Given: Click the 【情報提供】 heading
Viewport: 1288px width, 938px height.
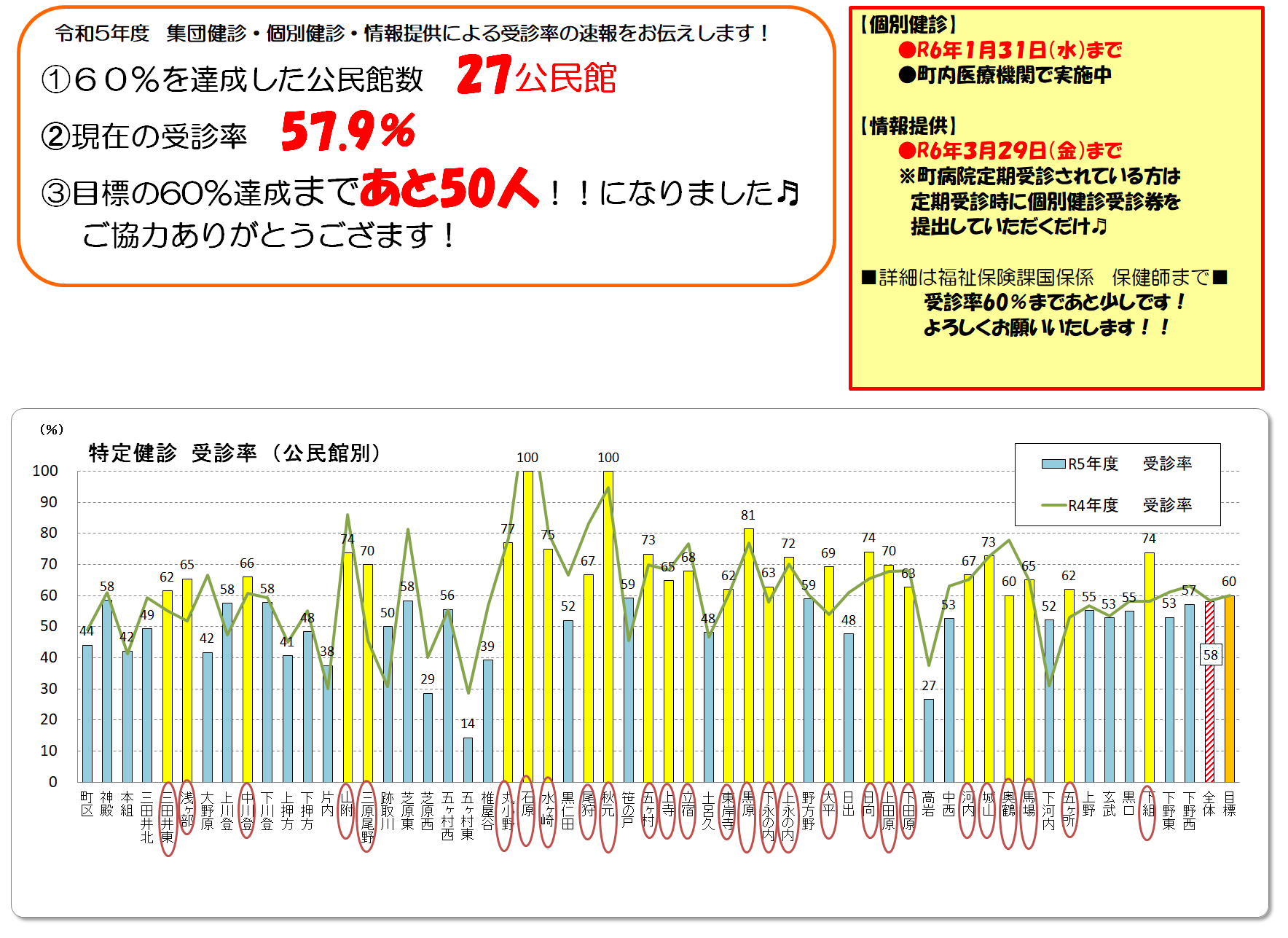Looking at the screenshot, I should click(908, 125).
